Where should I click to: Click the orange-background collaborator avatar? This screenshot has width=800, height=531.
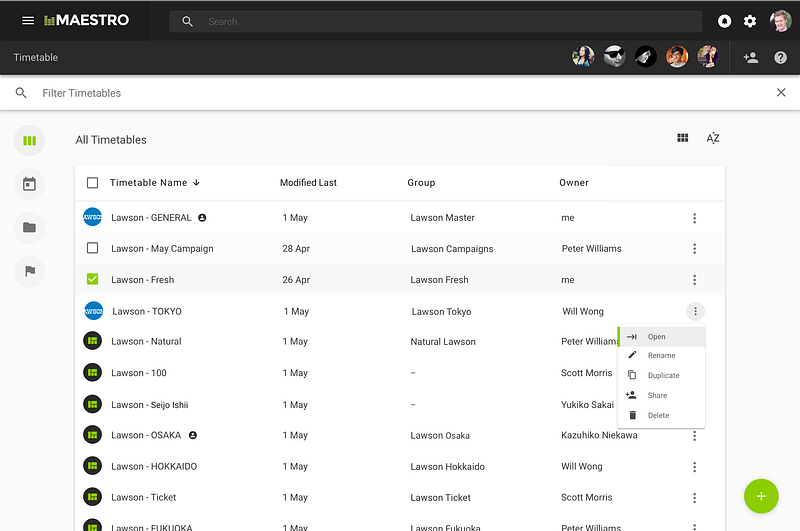[x=677, y=57]
